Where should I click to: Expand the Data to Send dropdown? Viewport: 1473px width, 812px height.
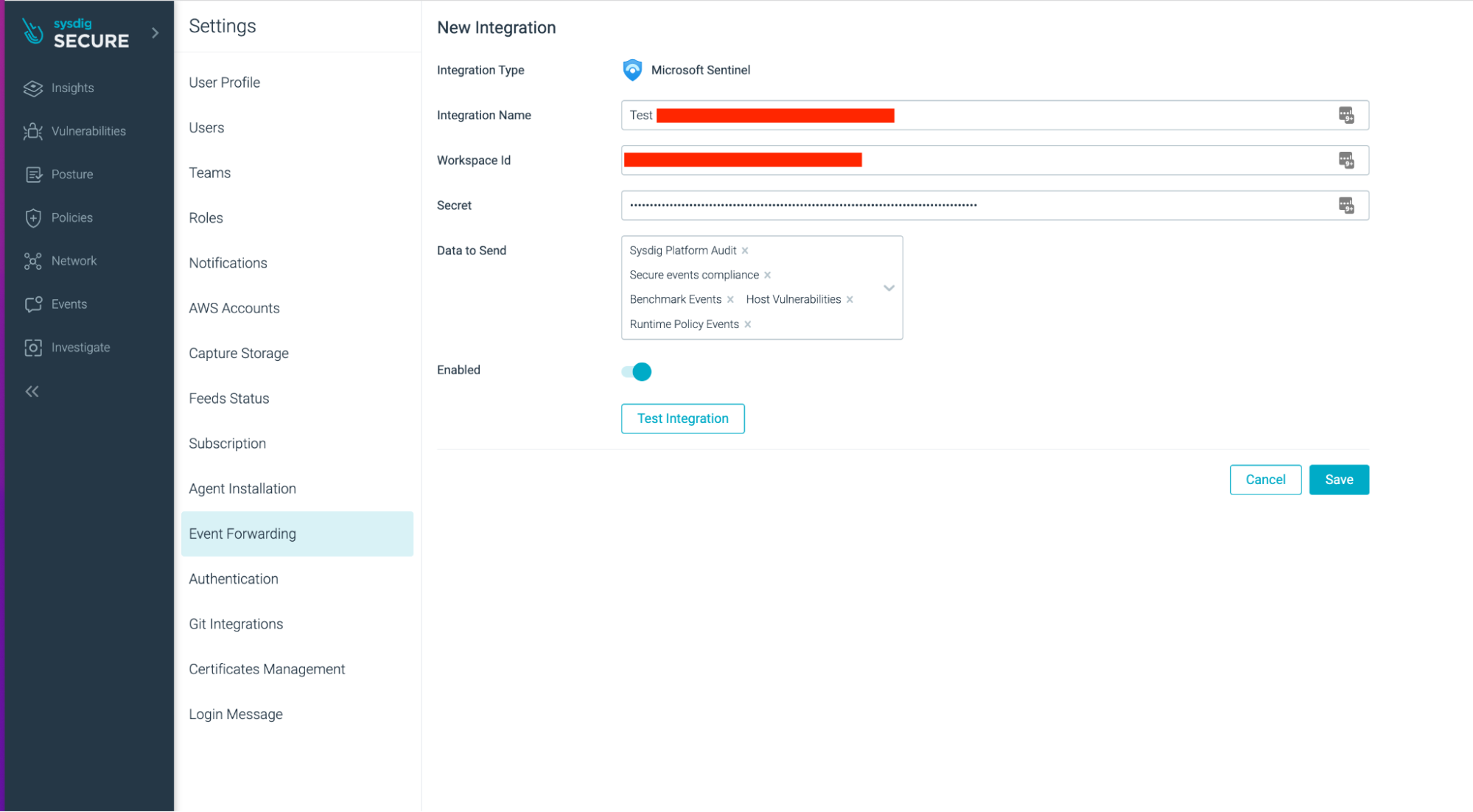[888, 287]
